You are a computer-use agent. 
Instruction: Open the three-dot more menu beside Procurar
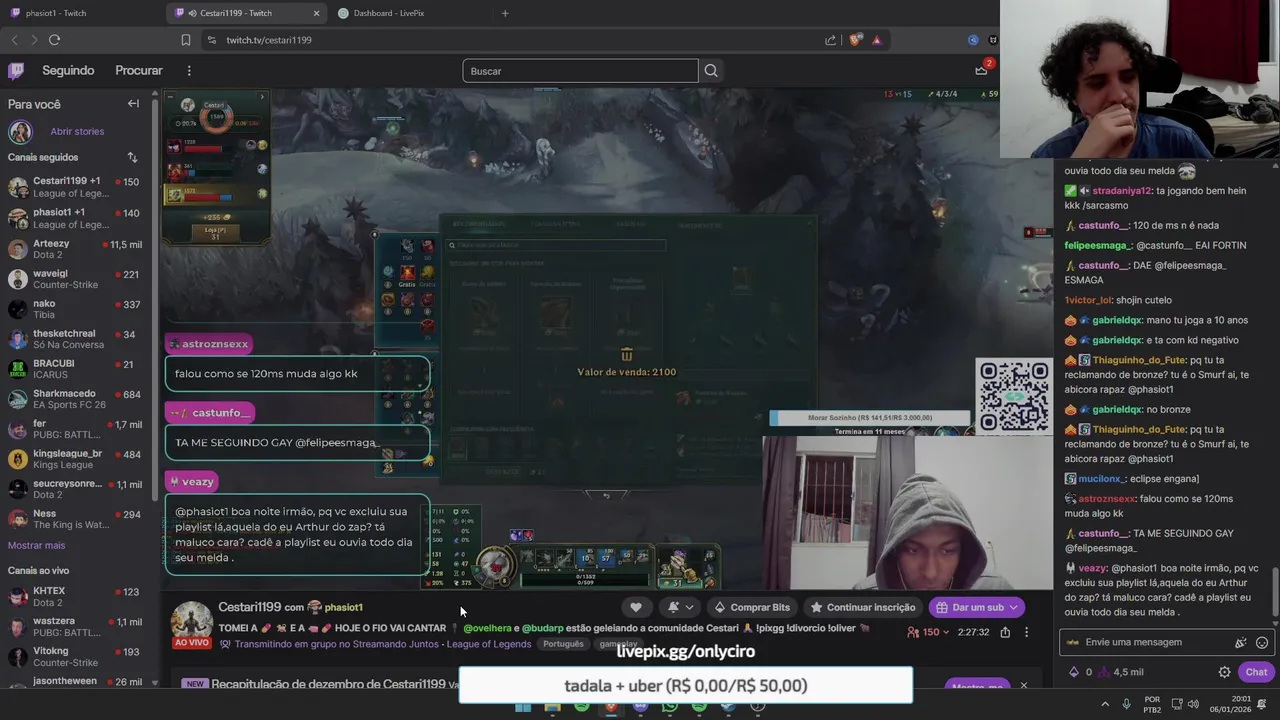pyautogui.click(x=189, y=70)
